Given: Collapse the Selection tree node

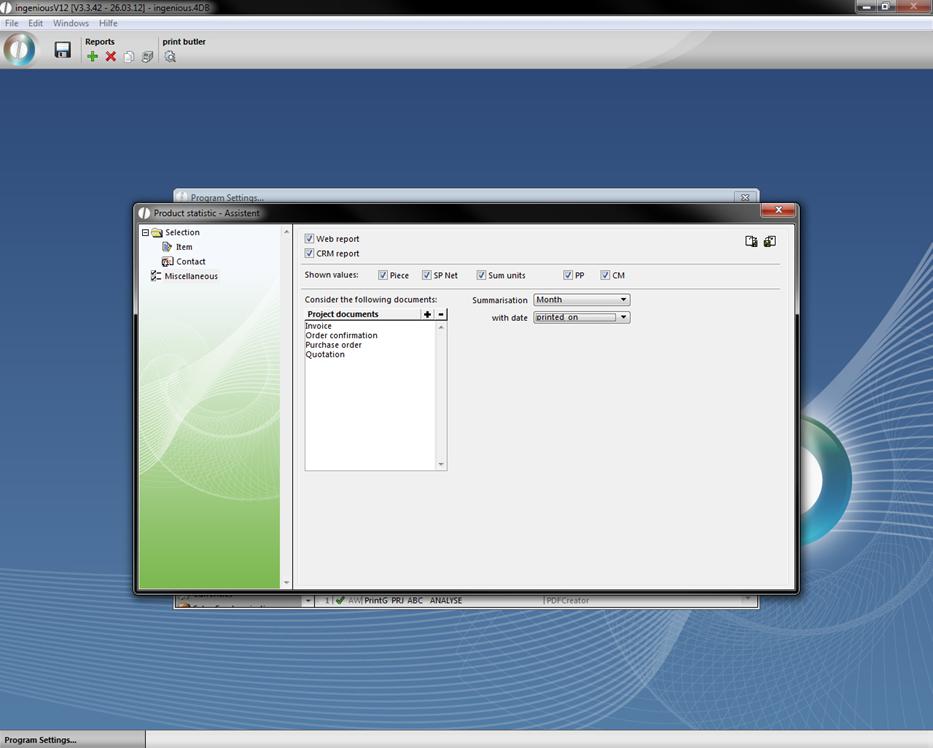Looking at the screenshot, I should pos(145,233).
